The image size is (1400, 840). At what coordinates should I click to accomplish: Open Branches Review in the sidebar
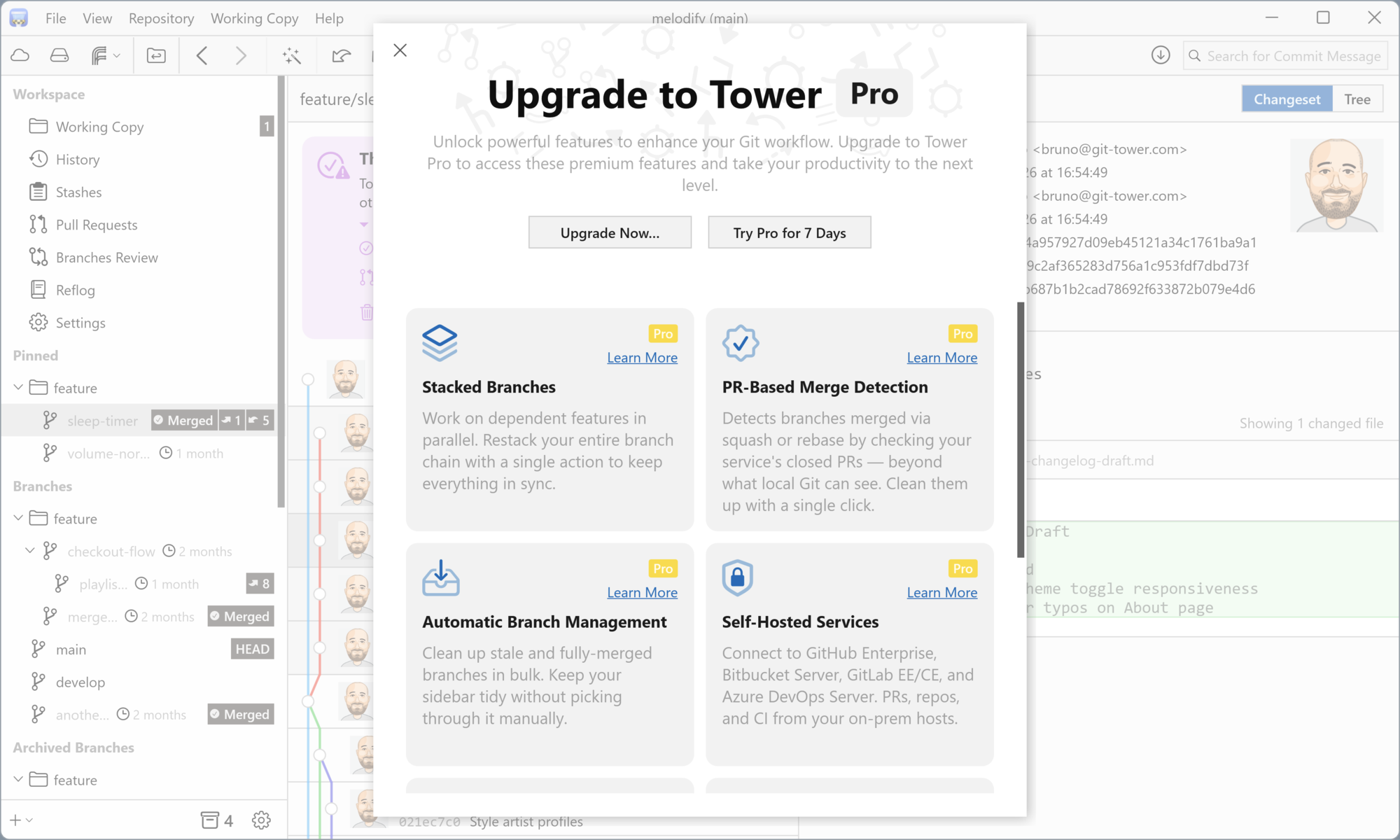coord(140,257)
